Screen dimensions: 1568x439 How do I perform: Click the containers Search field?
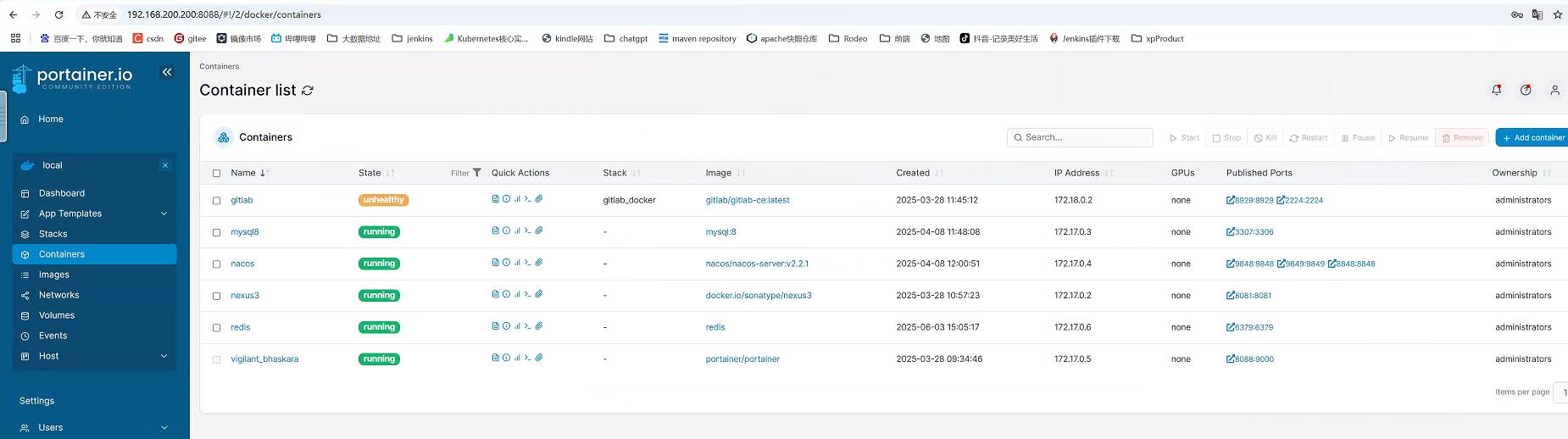pos(1080,137)
